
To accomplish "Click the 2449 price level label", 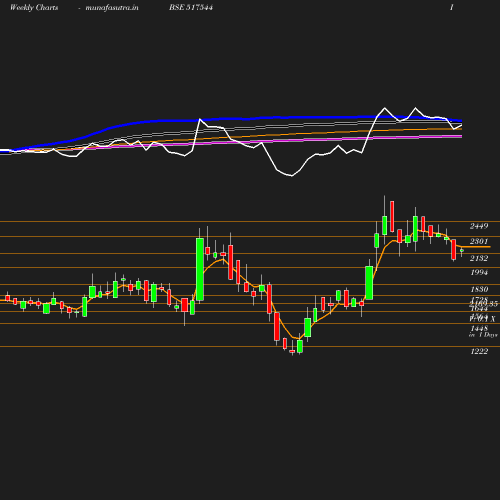I will (x=479, y=226).
